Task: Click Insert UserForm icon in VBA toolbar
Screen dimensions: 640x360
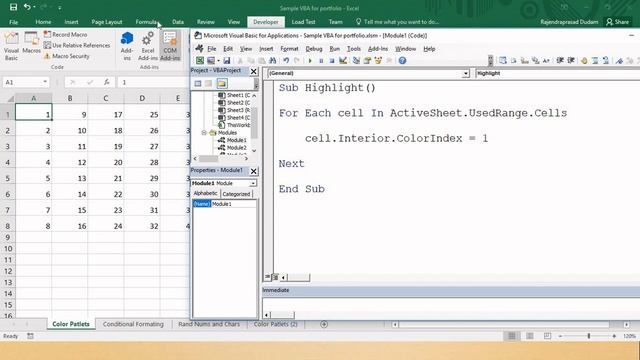Action: coord(211,61)
